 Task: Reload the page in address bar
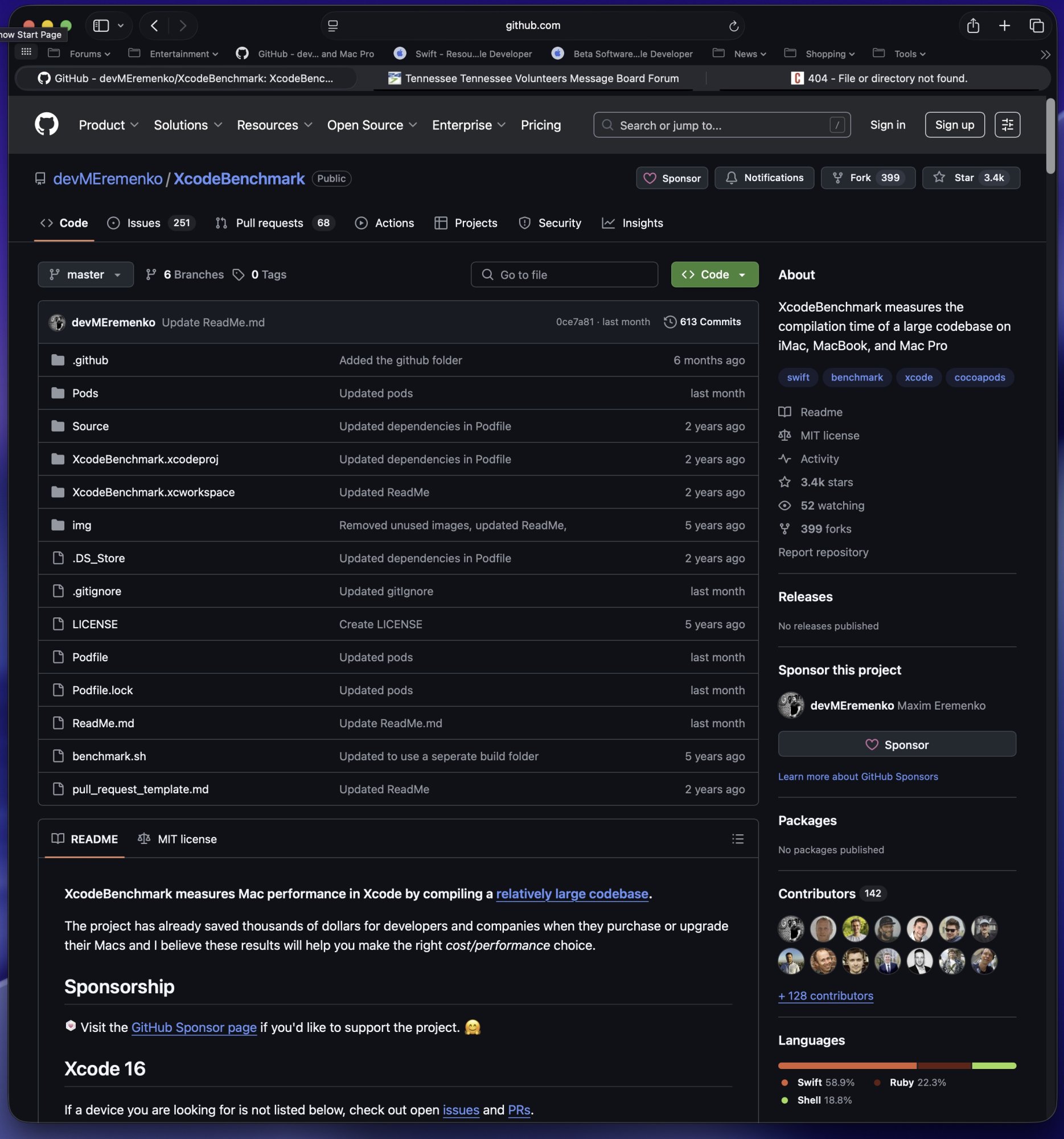point(734,26)
